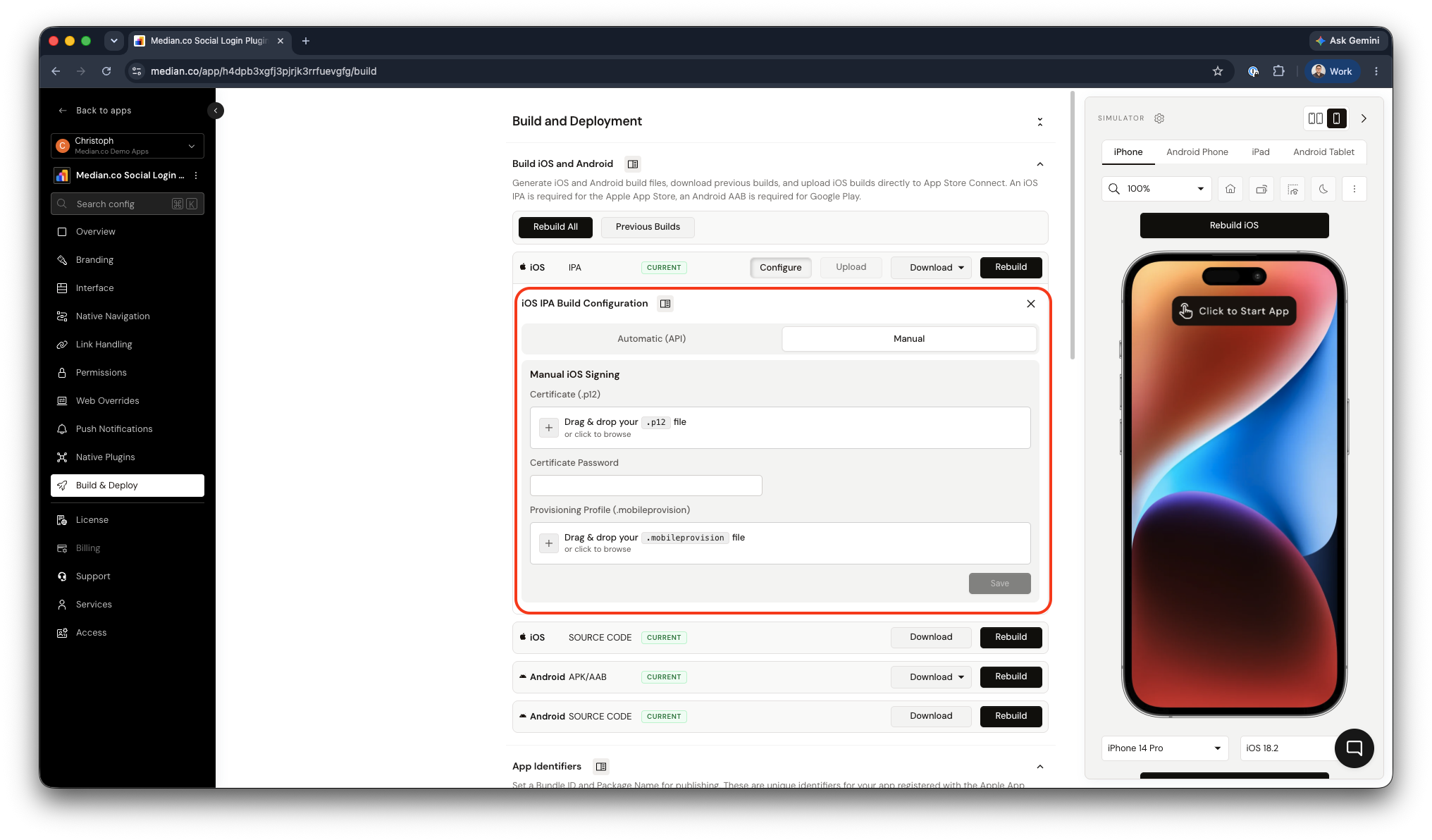1432x840 pixels.
Task: Click plus icon to add .mobileprovision file
Action: pyautogui.click(x=549, y=543)
